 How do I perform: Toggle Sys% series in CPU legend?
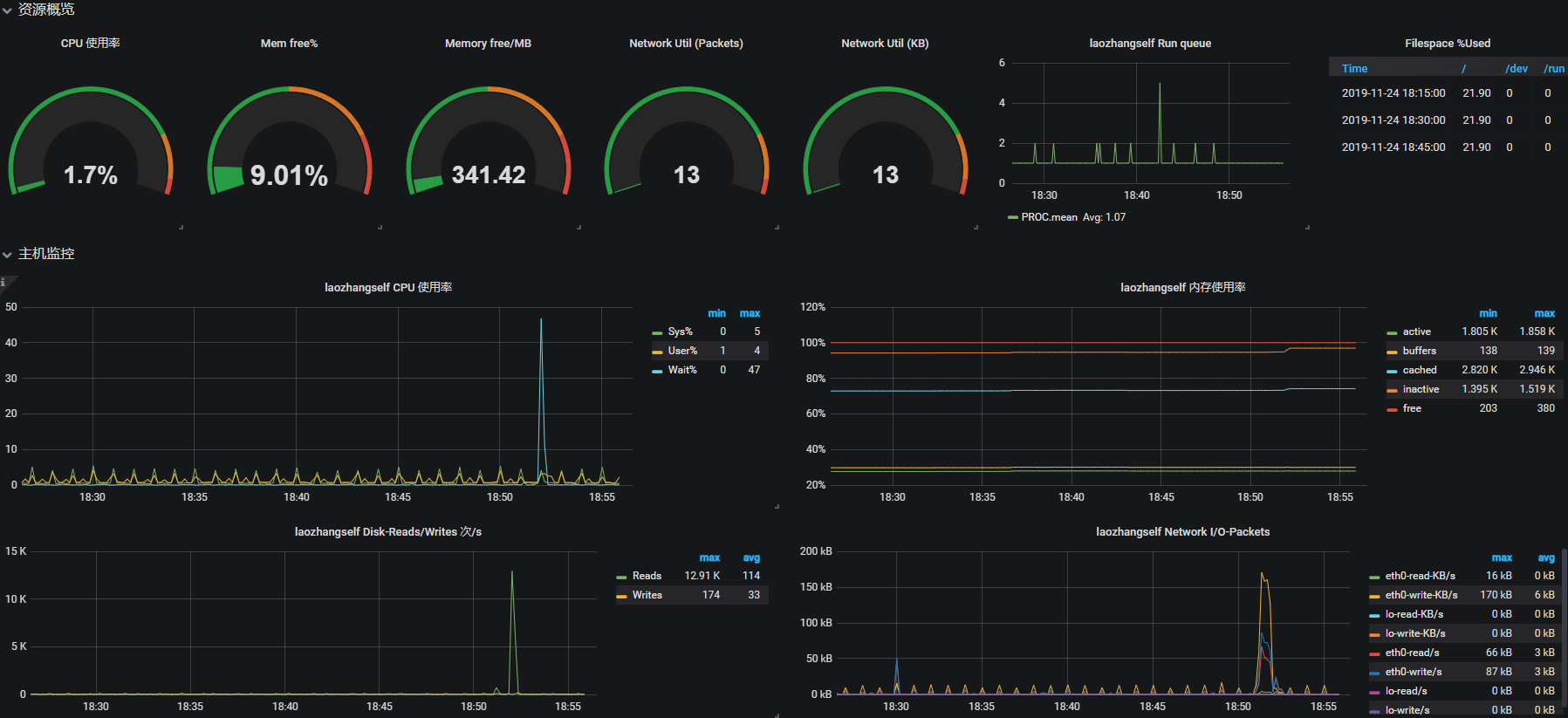[x=680, y=332]
